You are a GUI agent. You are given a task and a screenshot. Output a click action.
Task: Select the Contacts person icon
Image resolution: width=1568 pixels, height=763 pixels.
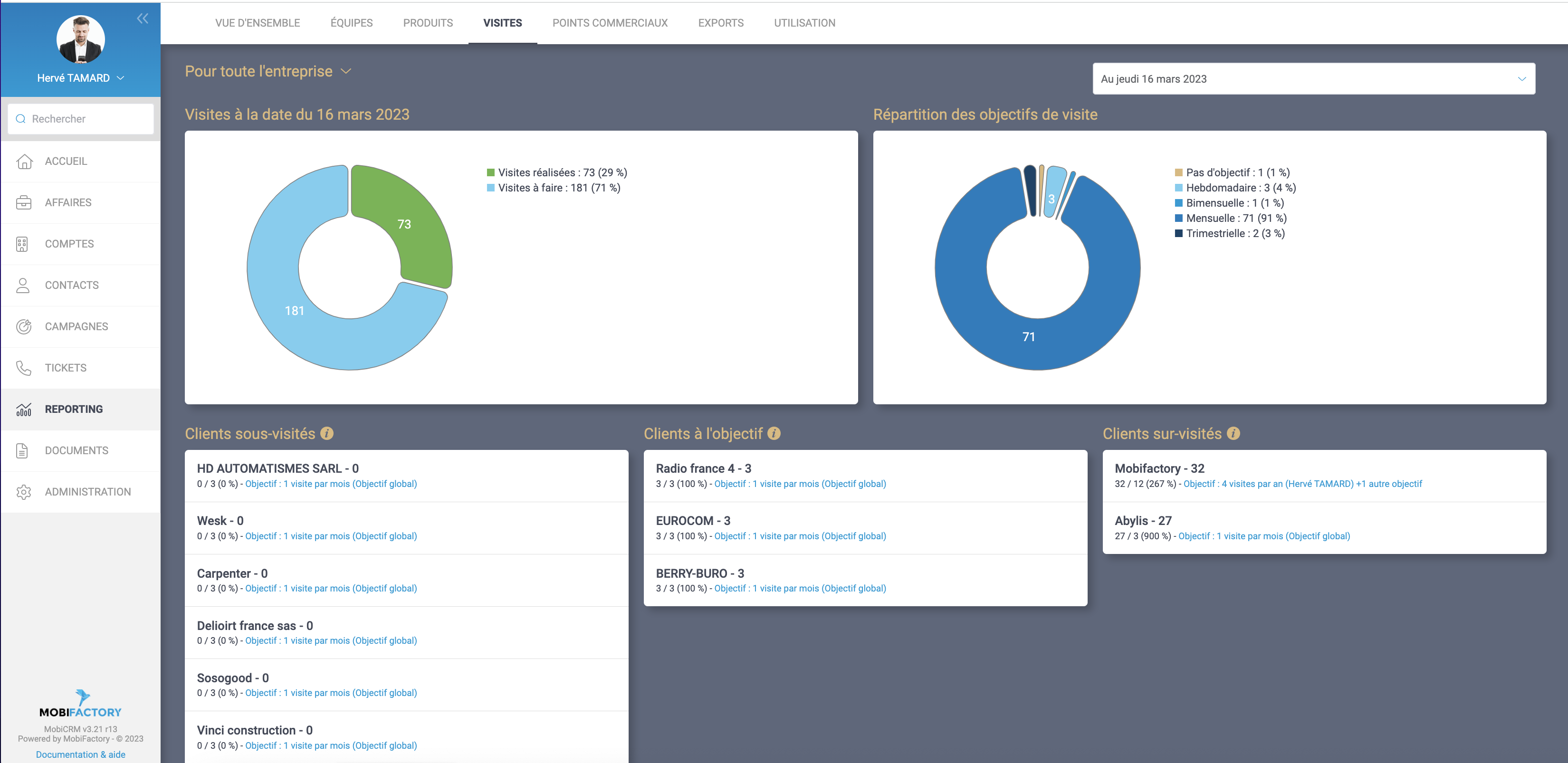point(23,286)
